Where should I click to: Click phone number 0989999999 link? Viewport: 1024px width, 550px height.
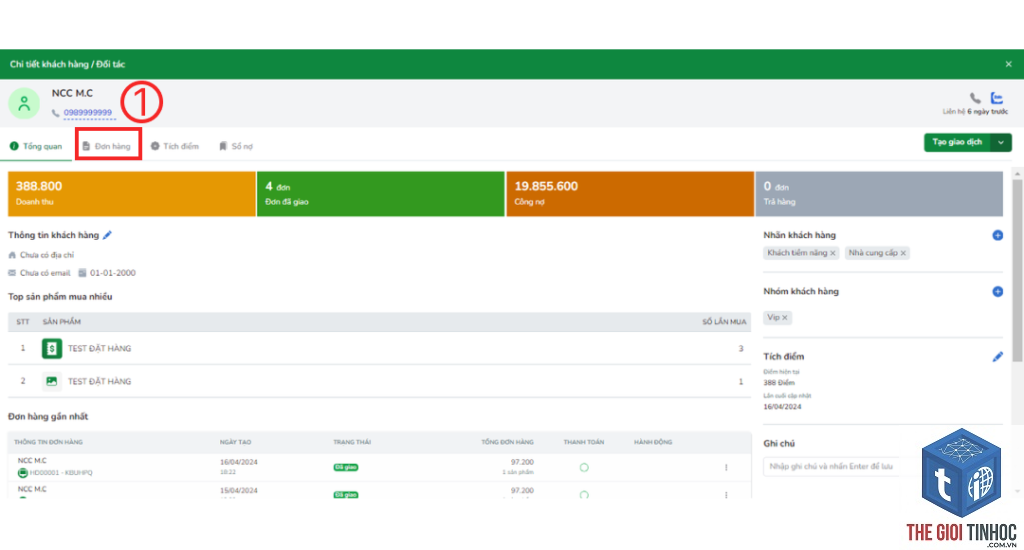[88, 112]
